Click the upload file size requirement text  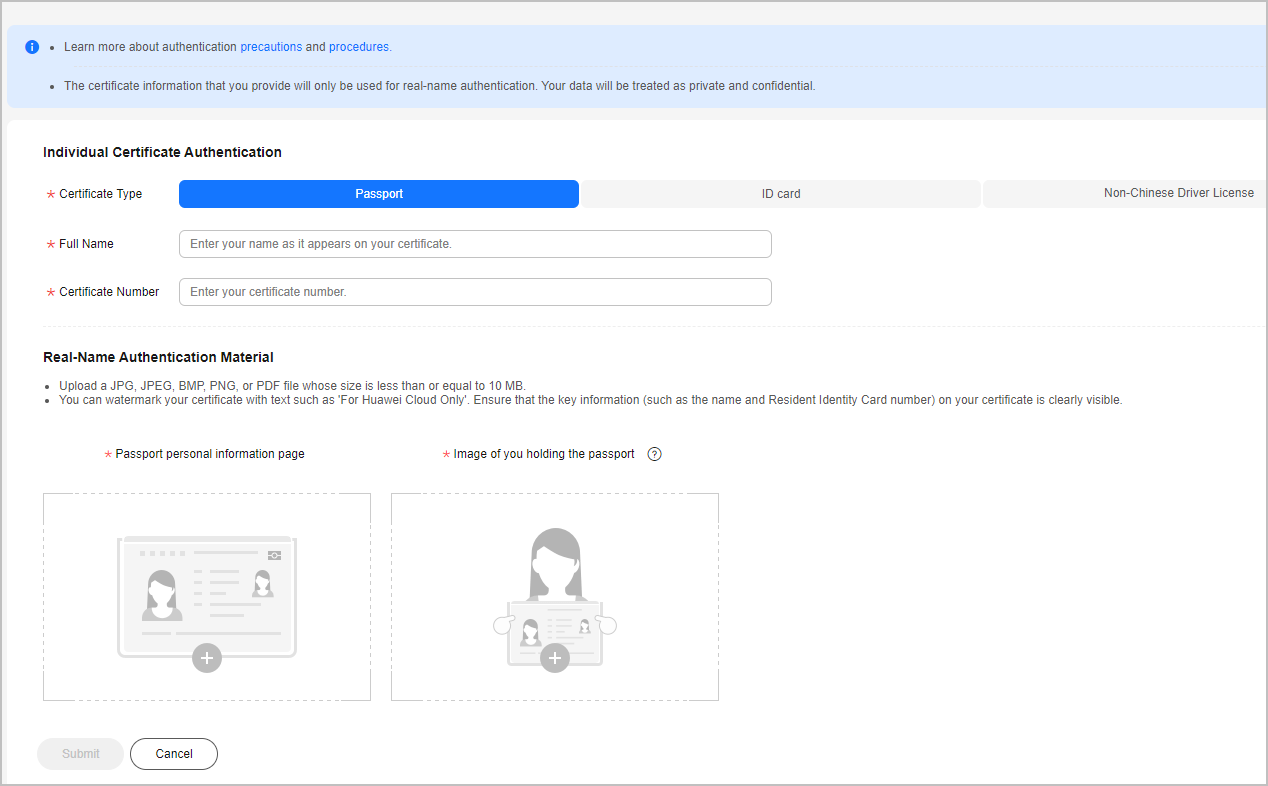pyautogui.click(x=292, y=386)
